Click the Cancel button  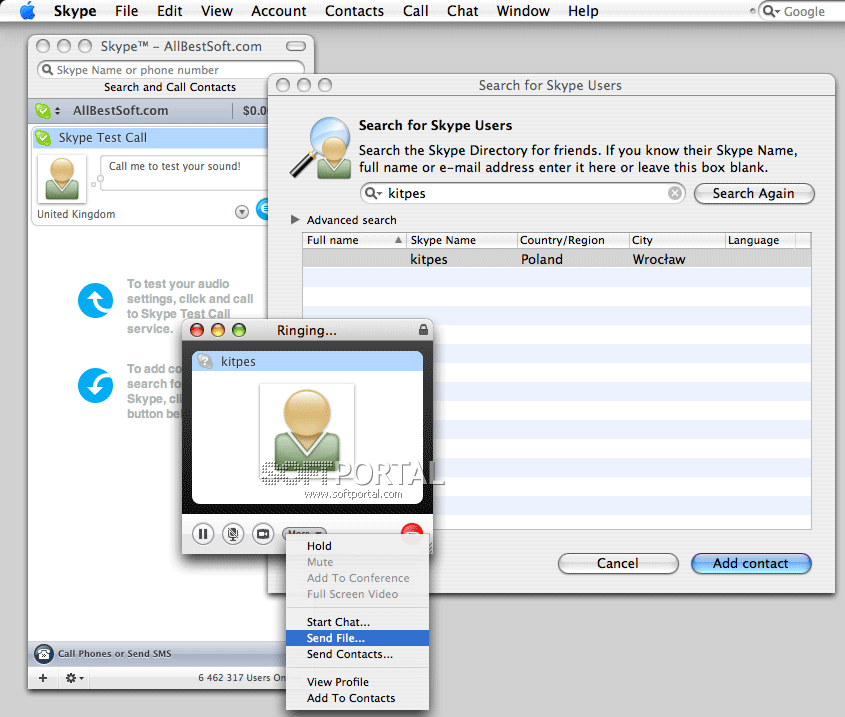point(618,563)
